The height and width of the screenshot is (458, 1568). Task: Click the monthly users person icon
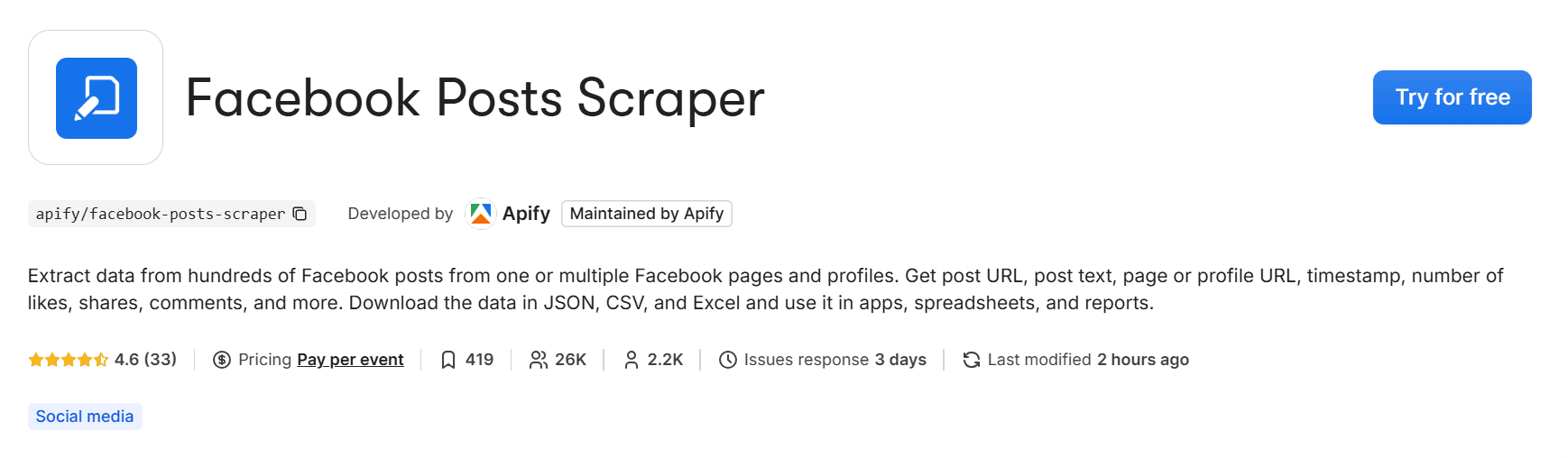click(x=632, y=360)
